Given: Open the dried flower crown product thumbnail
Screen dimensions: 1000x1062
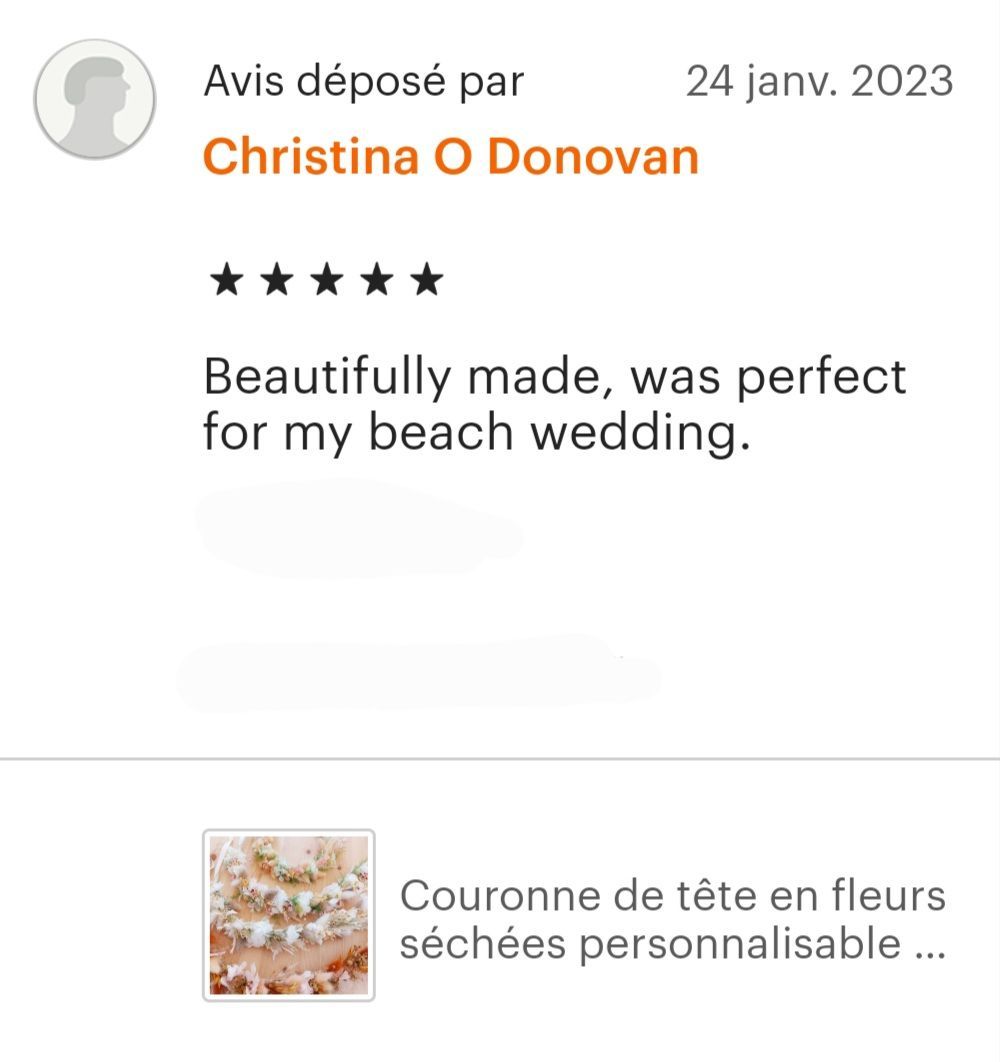Looking at the screenshot, I should click(x=289, y=915).
